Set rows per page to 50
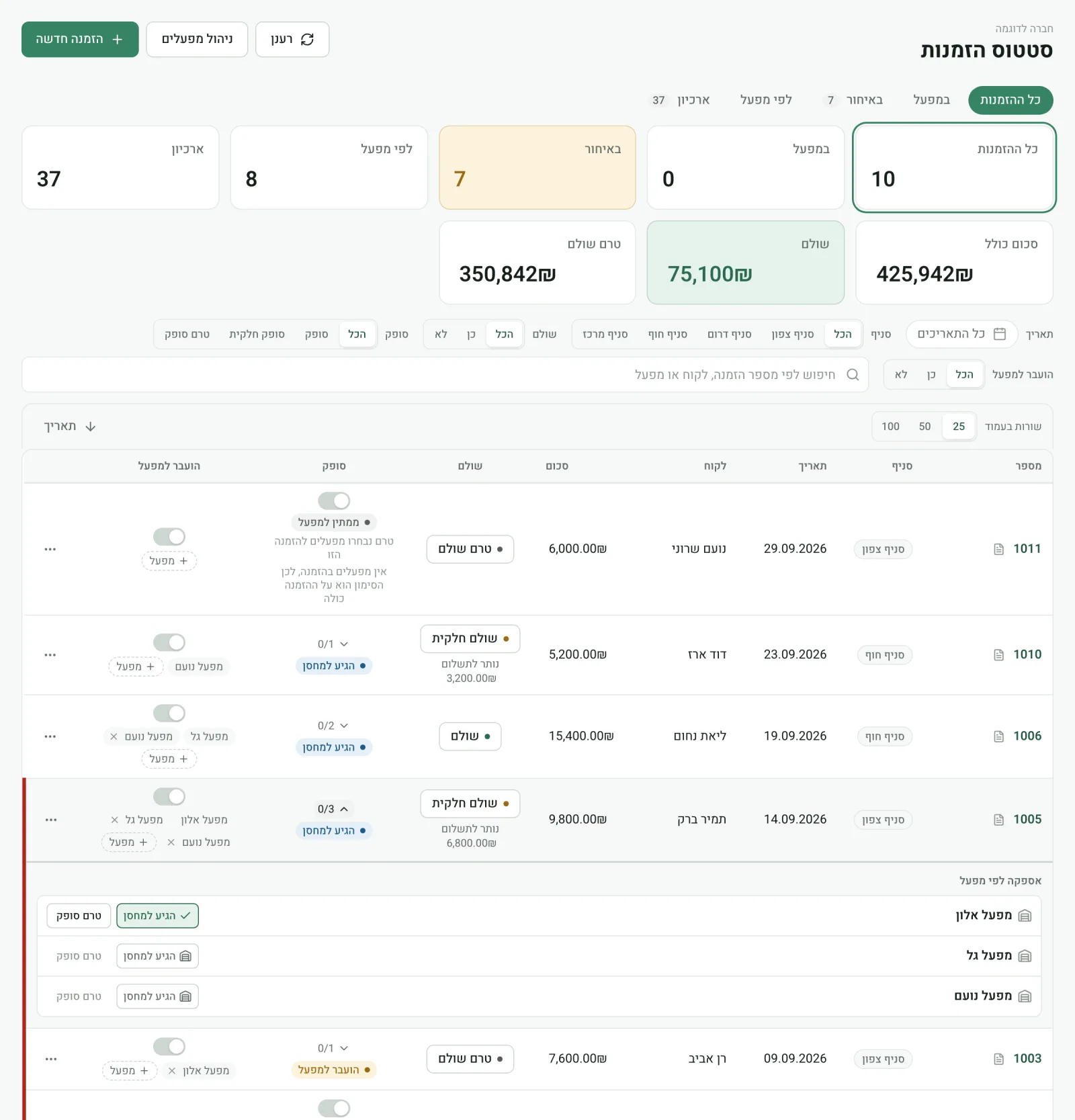The image size is (1075, 1120). (x=924, y=427)
